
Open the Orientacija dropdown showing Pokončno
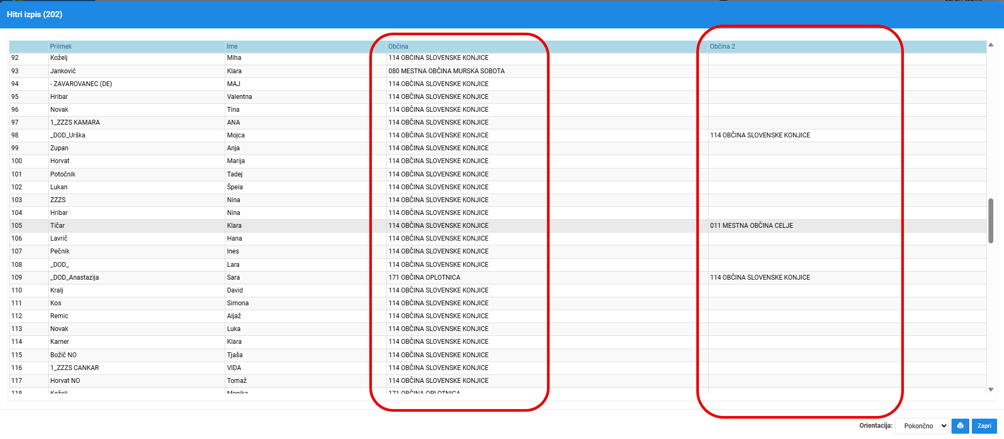click(922, 426)
